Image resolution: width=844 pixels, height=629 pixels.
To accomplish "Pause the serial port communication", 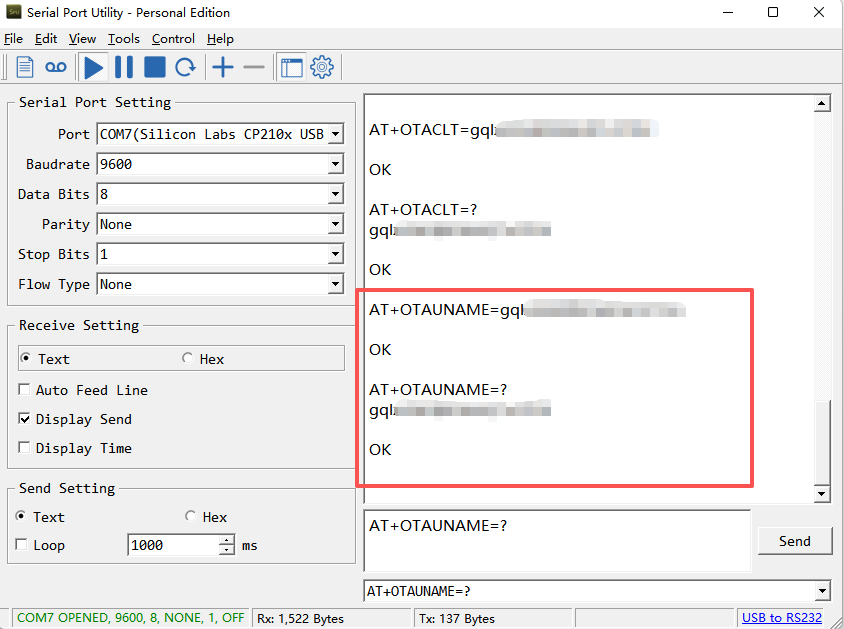I will point(124,67).
